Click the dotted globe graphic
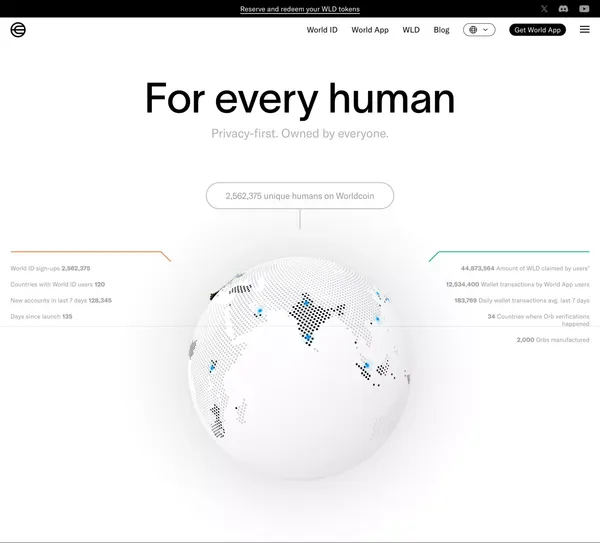Image resolution: width=600 pixels, height=543 pixels. (x=299, y=368)
